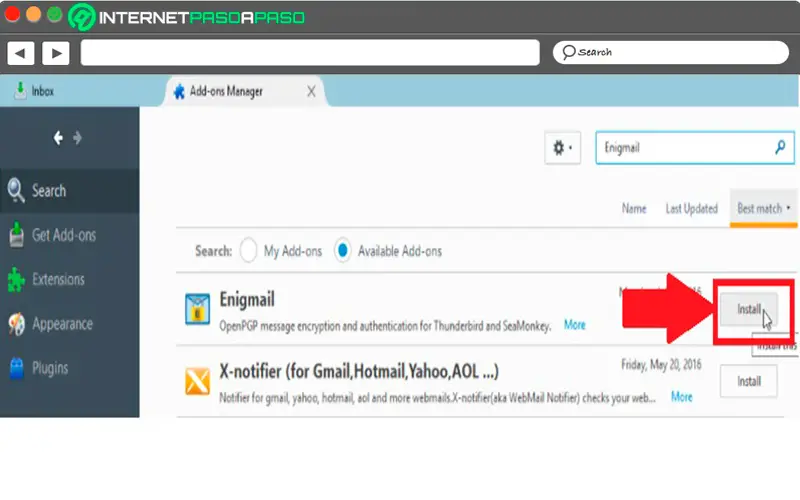Viewport: 800px width, 500px height.
Task: Click the green Extensions puzzle icon
Action: tap(16, 280)
